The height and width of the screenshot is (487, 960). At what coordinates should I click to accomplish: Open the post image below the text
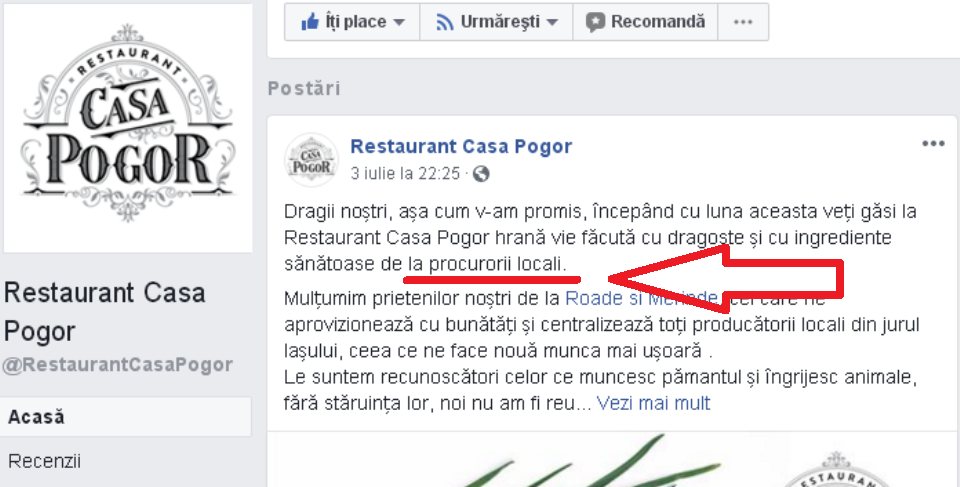[613, 459]
